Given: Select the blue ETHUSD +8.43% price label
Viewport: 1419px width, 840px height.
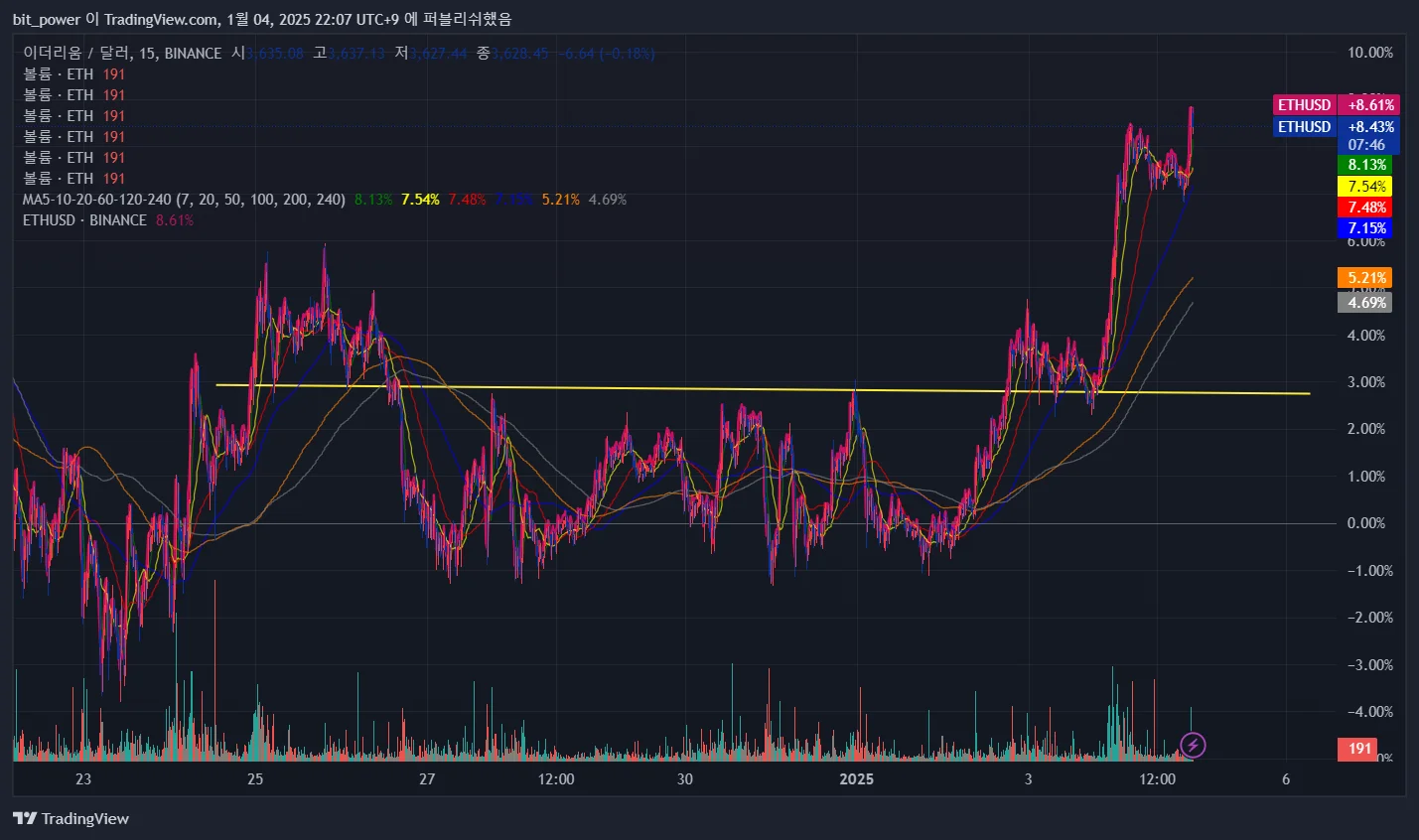Looking at the screenshot, I should pyautogui.click(x=1336, y=126).
